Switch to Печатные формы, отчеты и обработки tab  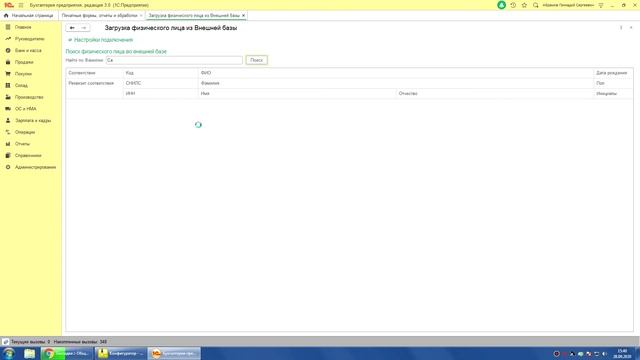click(99, 16)
